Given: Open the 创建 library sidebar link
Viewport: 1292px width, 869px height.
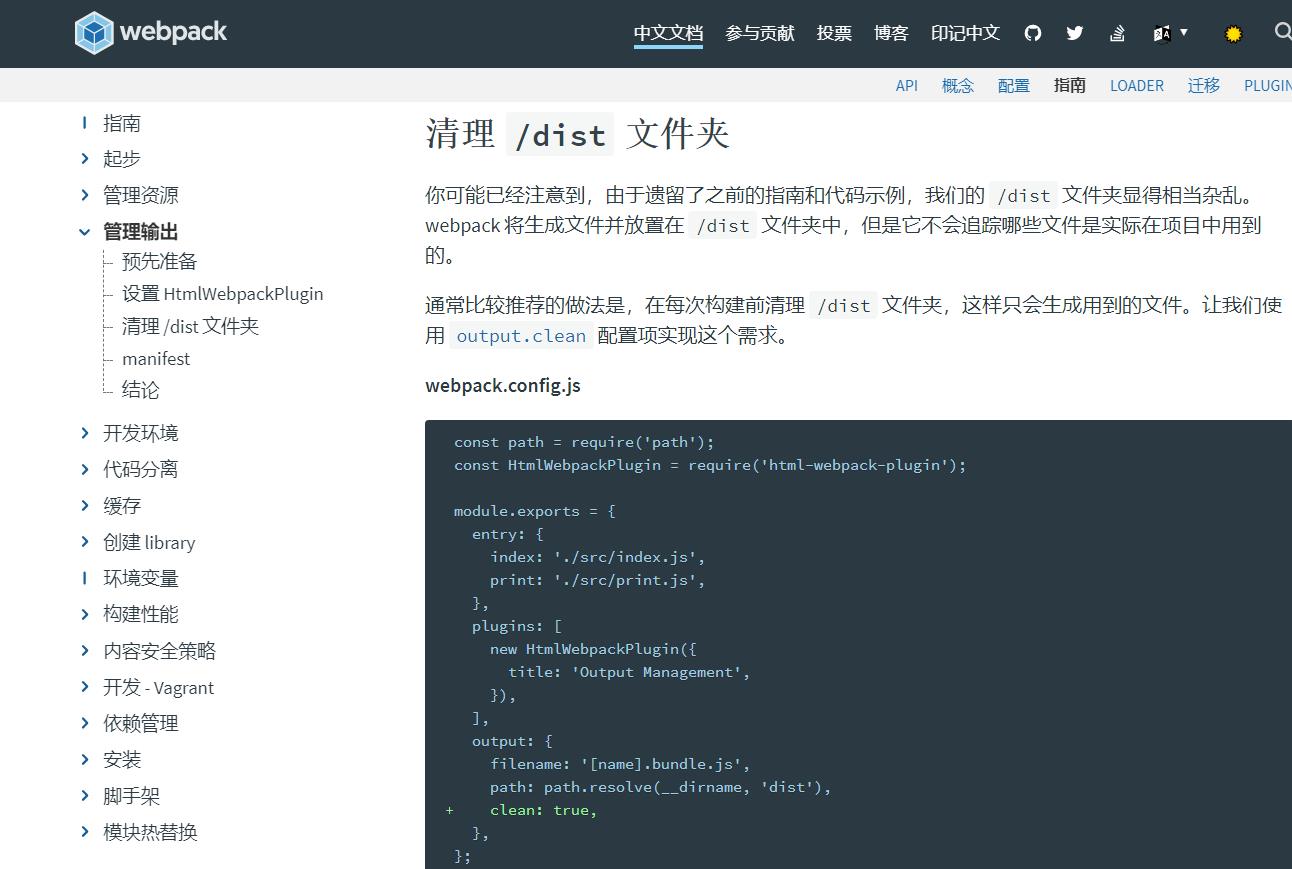Looking at the screenshot, I should pos(149,542).
